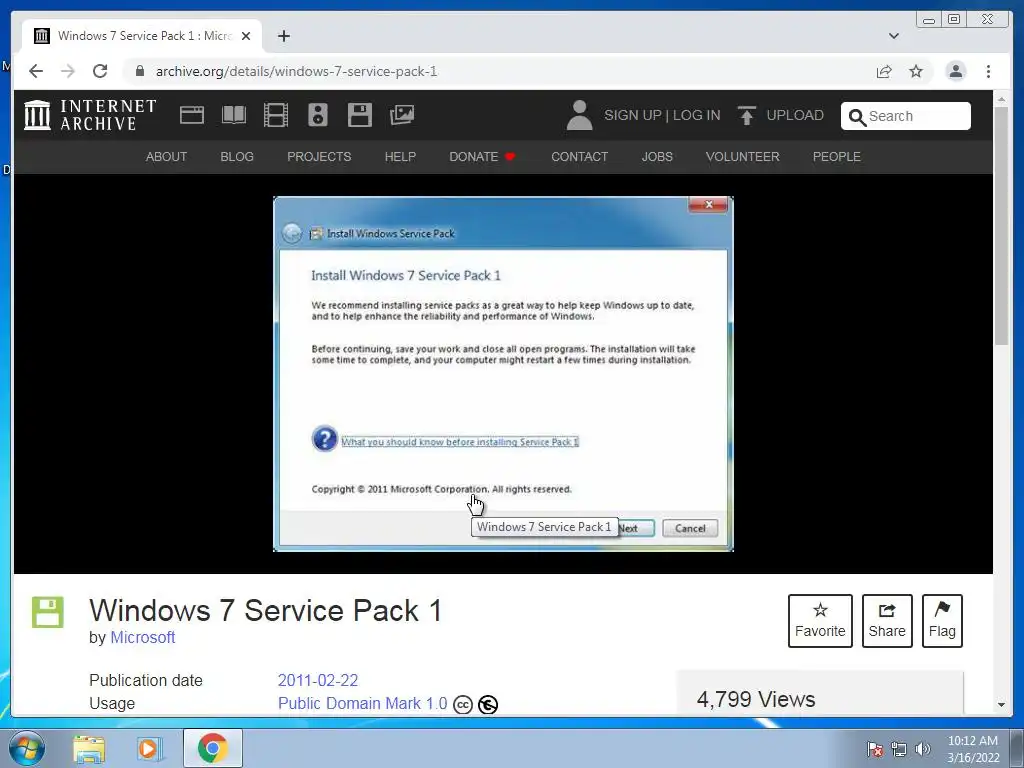The image size is (1024, 768).
Task: Bookmark this tab with the star
Action: click(x=916, y=71)
